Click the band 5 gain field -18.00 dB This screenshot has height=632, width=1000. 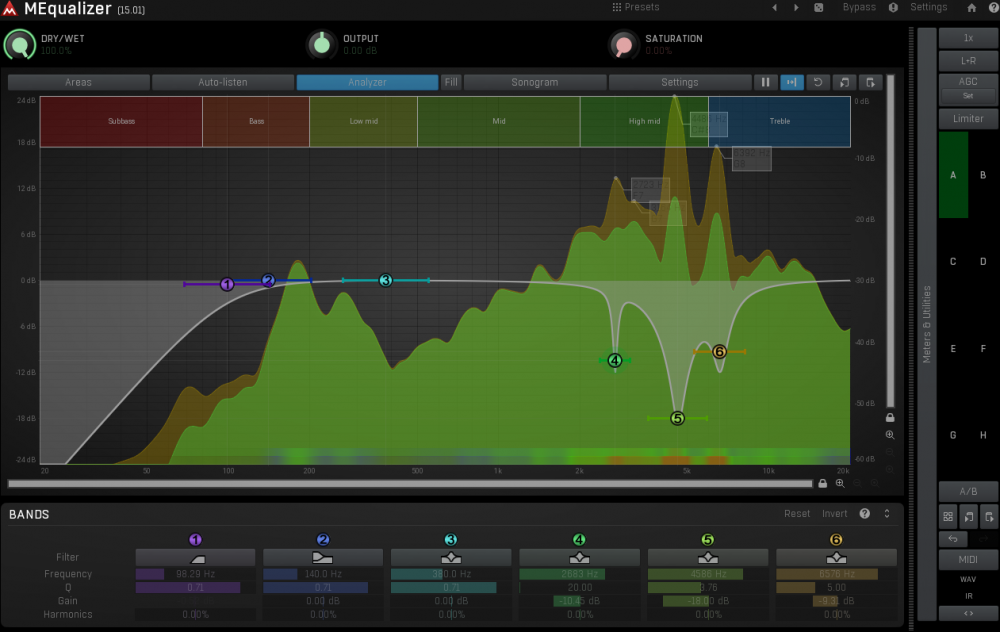pos(708,601)
